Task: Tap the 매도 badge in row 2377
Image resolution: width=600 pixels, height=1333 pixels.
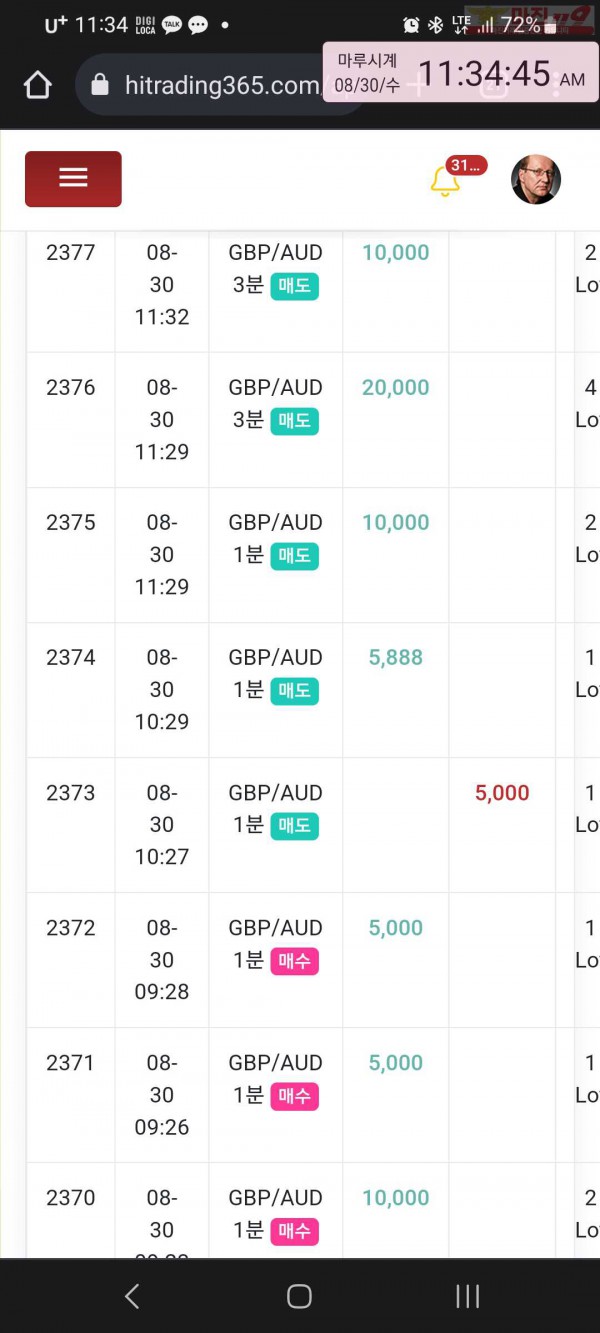Action: [295, 286]
